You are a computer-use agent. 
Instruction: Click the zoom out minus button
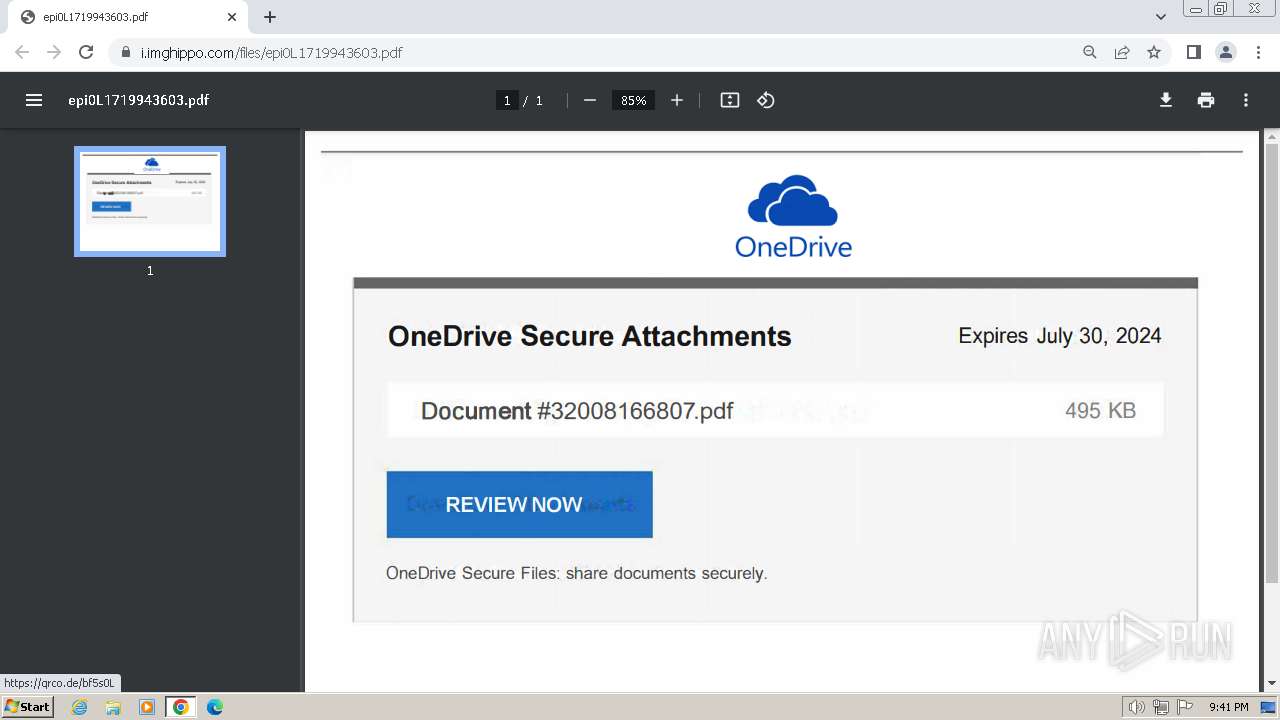point(590,100)
